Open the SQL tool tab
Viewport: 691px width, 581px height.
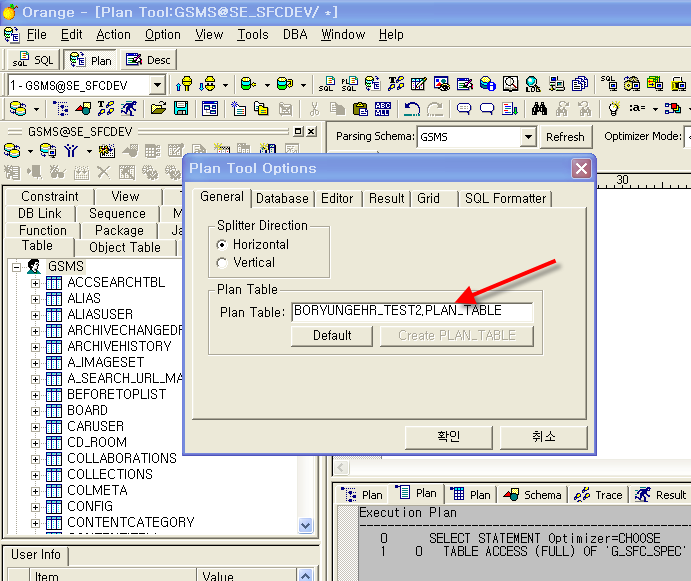click(33, 60)
